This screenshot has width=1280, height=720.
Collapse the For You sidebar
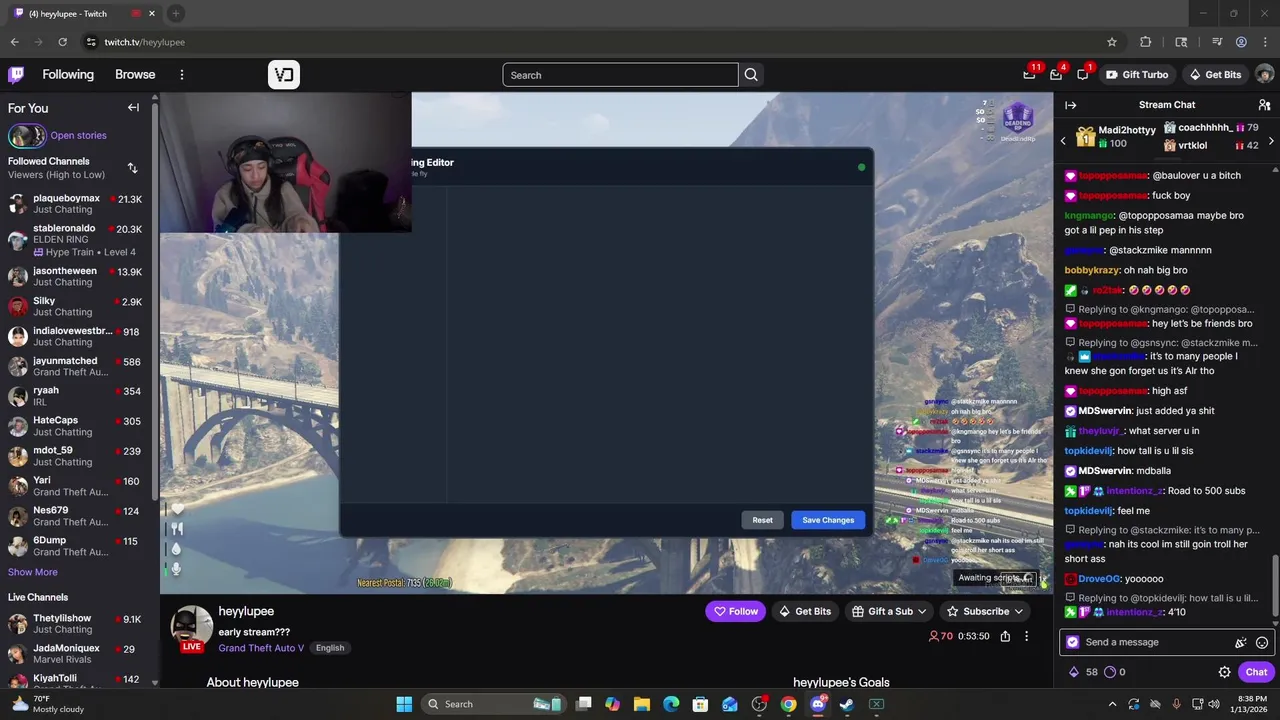pos(133,108)
